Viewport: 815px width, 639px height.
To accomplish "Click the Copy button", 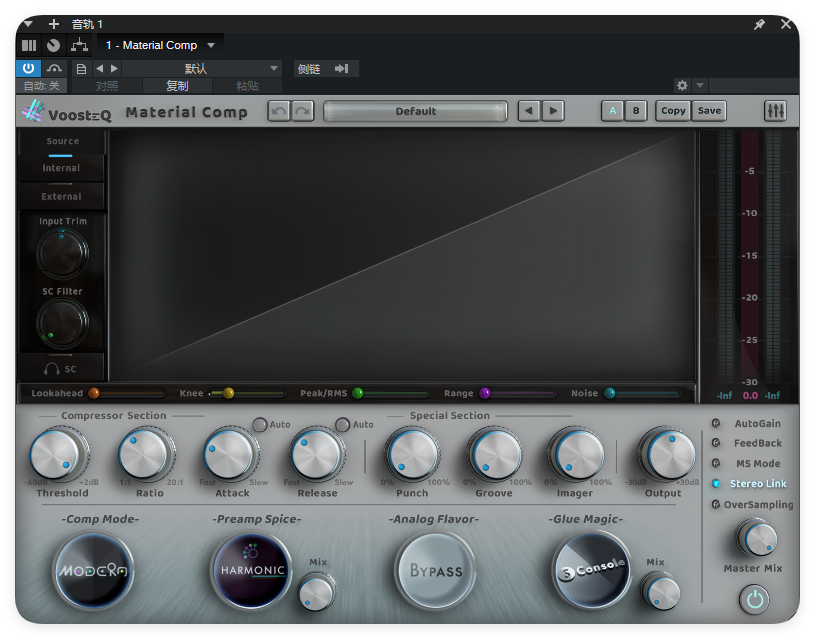I will [673, 111].
